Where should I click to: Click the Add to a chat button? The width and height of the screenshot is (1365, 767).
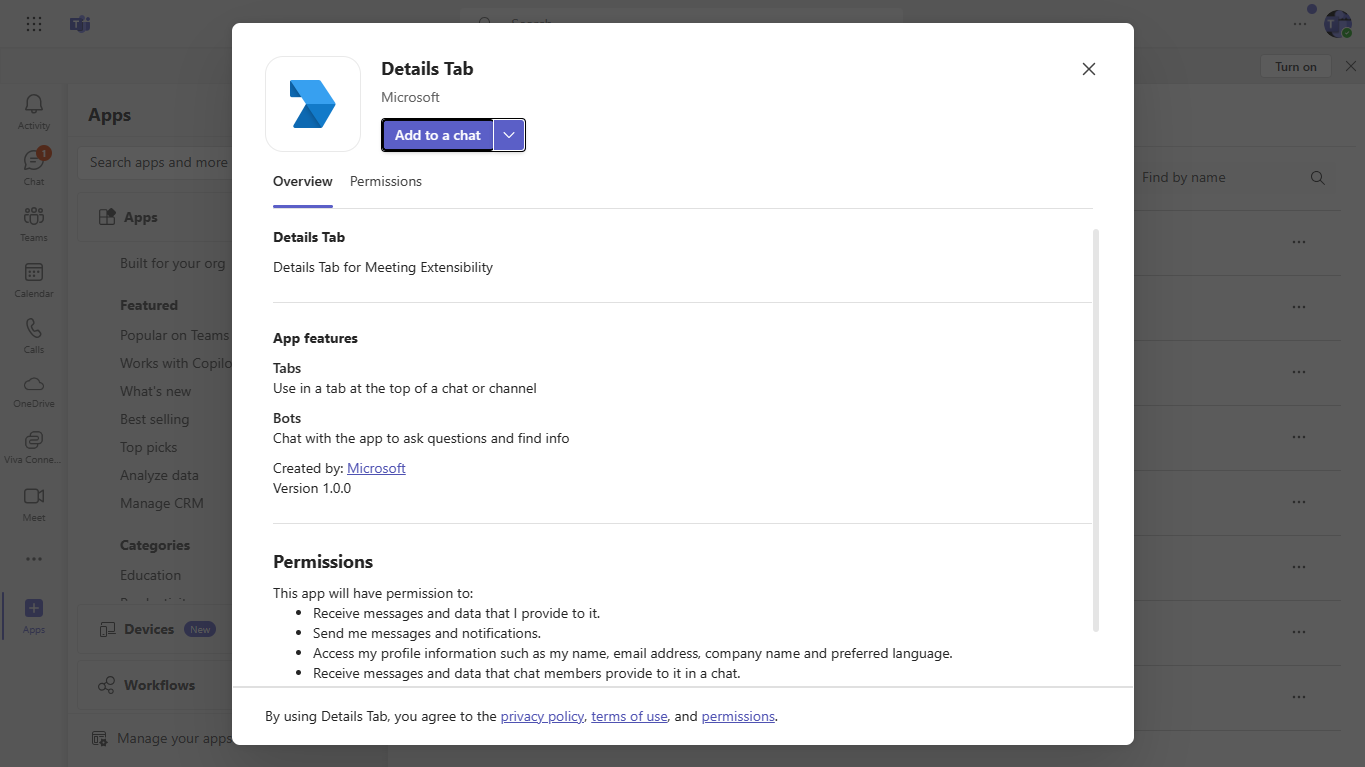438,135
